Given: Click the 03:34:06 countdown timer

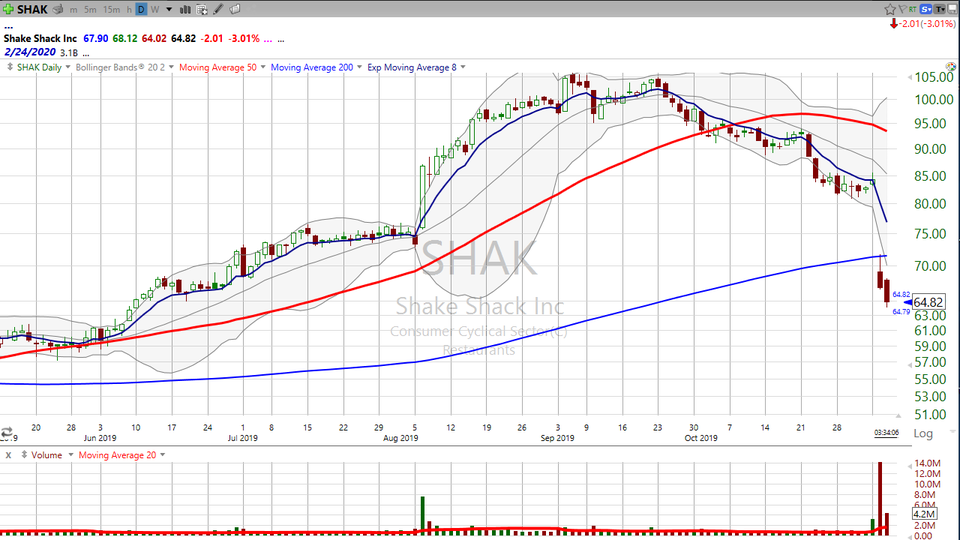Looking at the screenshot, I should [x=886, y=433].
